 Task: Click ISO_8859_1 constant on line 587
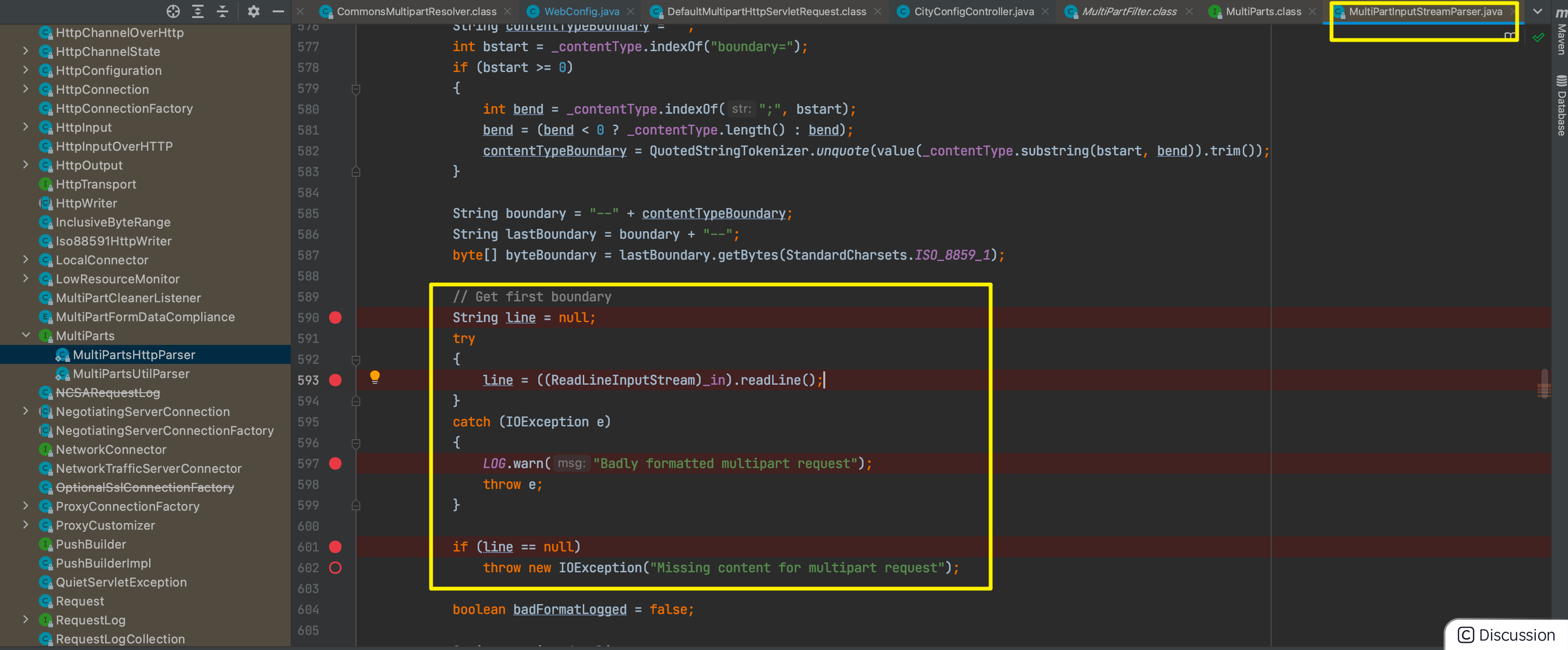pos(952,254)
